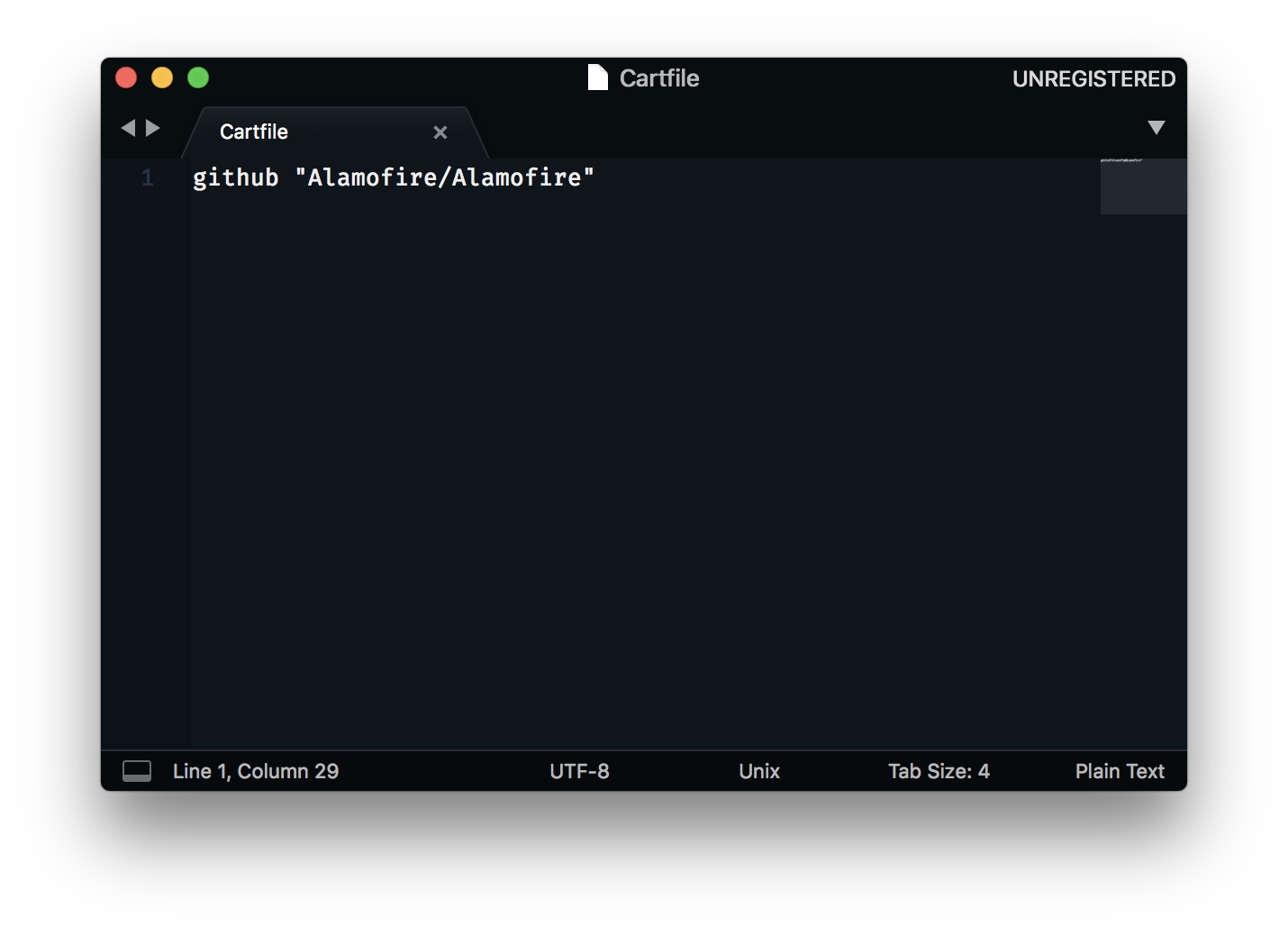Close the window with the red button
The width and height of the screenshot is (1288, 935).
pos(126,77)
